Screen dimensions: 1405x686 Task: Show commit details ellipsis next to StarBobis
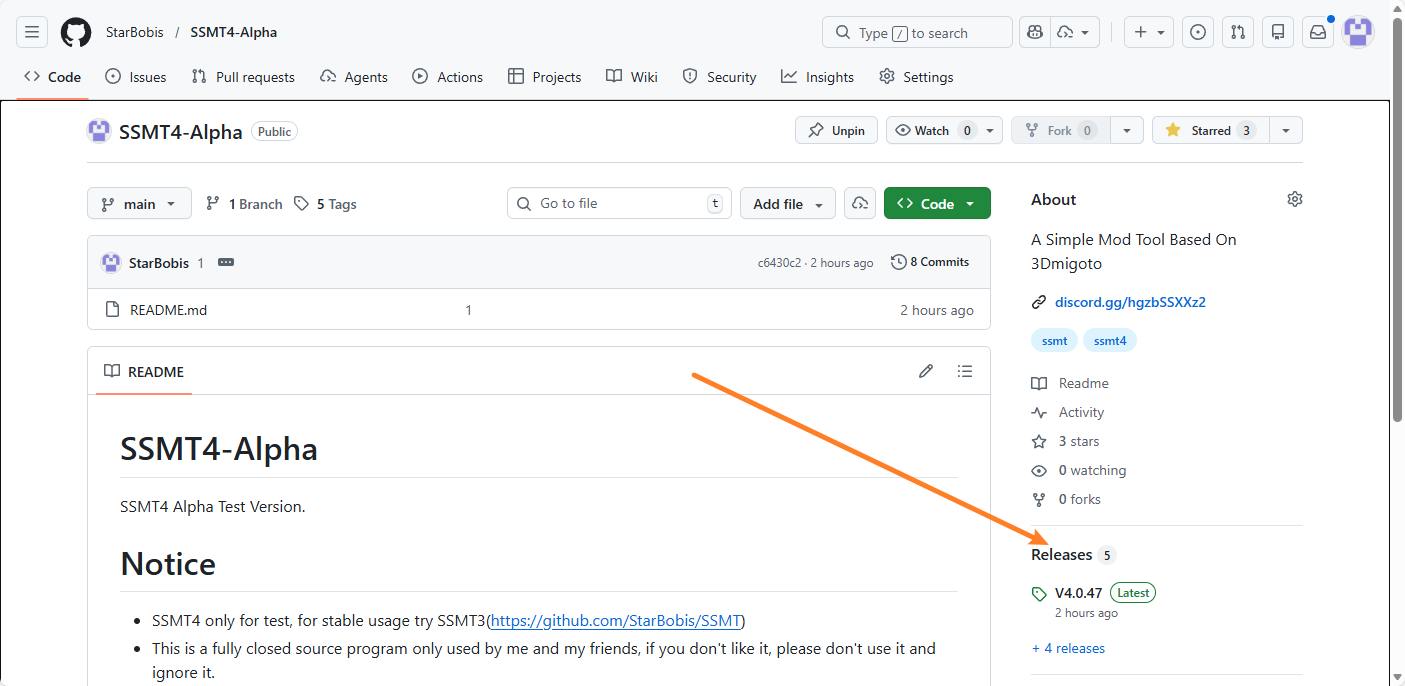pos(226,262)
